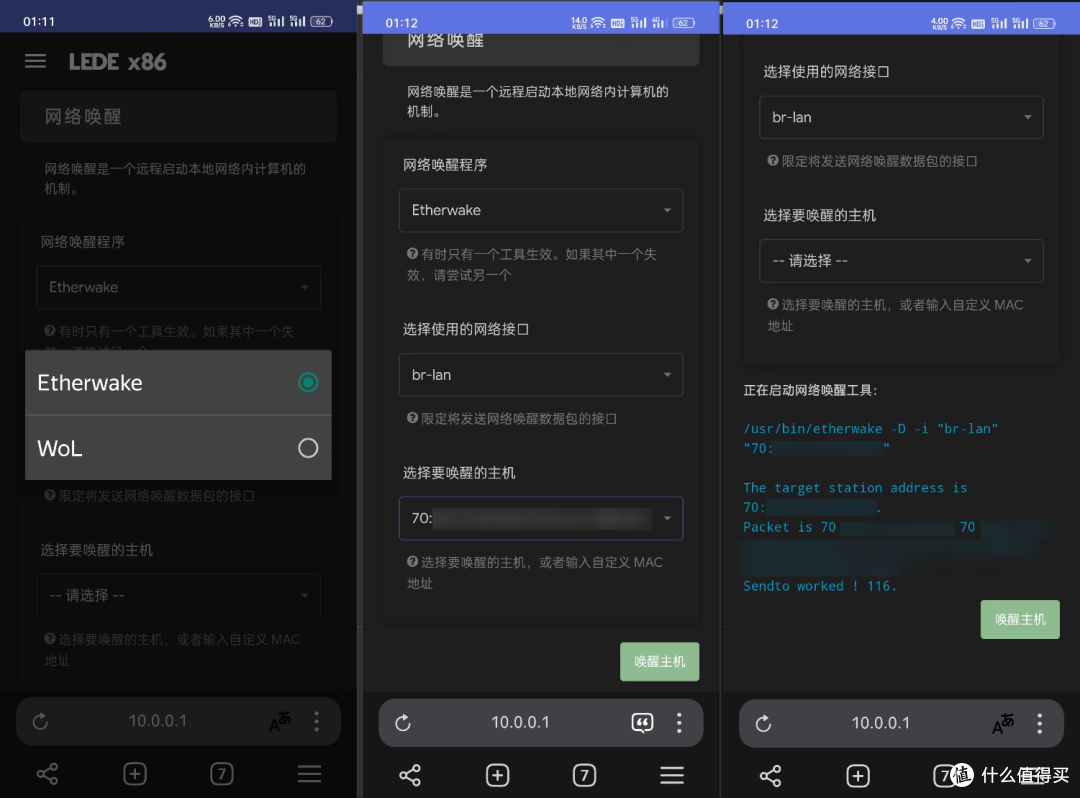Open the br-lan interface dropdown in middle phone
The height and width of the screenshot is (798, 1080).
[x=541, y=375]
